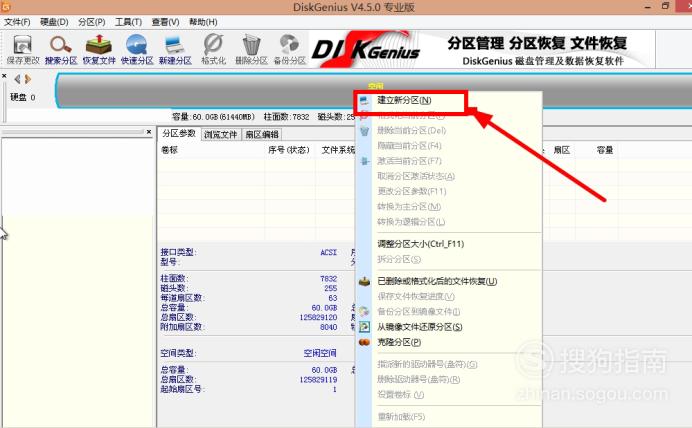Close the disk bar area with its small x
This screenshot has width=692, height=428.
coord(4,76)
